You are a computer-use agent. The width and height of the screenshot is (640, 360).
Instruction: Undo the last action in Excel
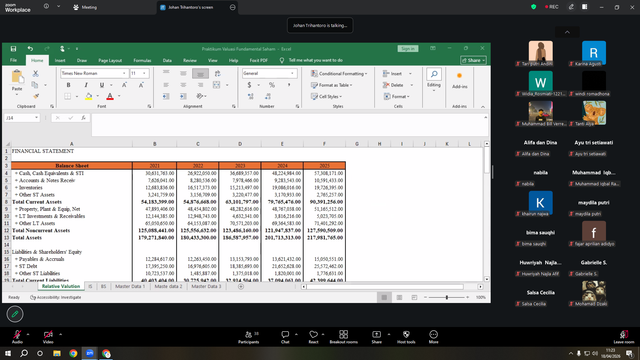tap(30, 49)
